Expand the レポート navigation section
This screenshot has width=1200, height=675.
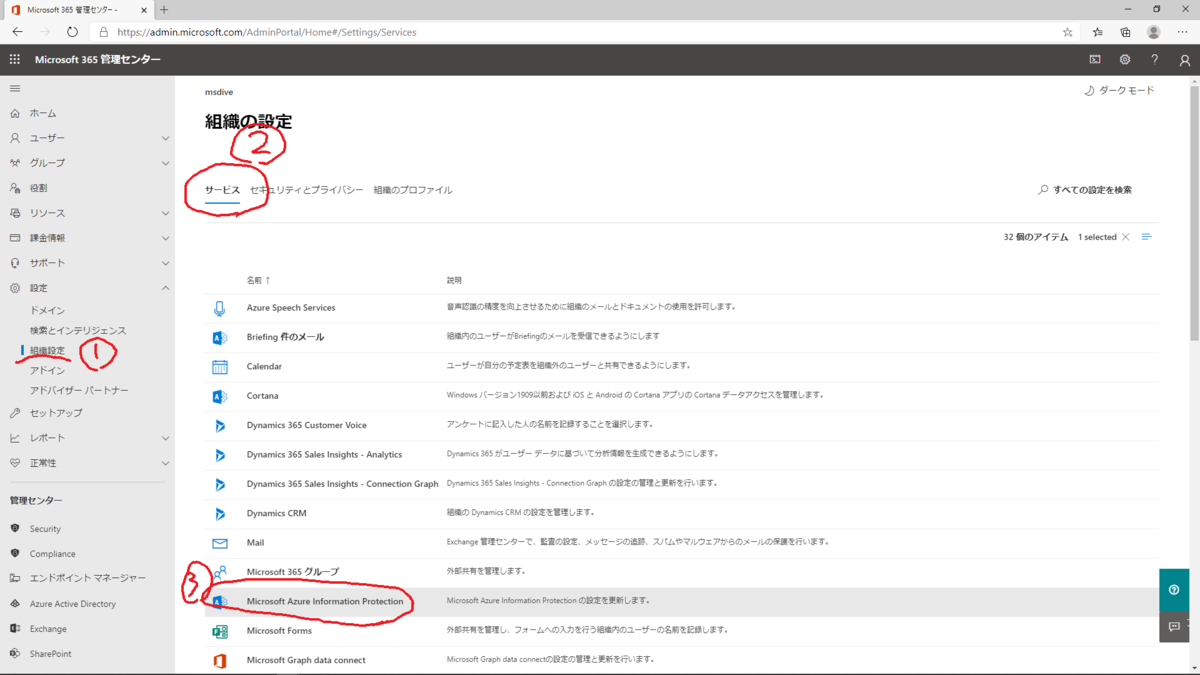tap(166, 438)
